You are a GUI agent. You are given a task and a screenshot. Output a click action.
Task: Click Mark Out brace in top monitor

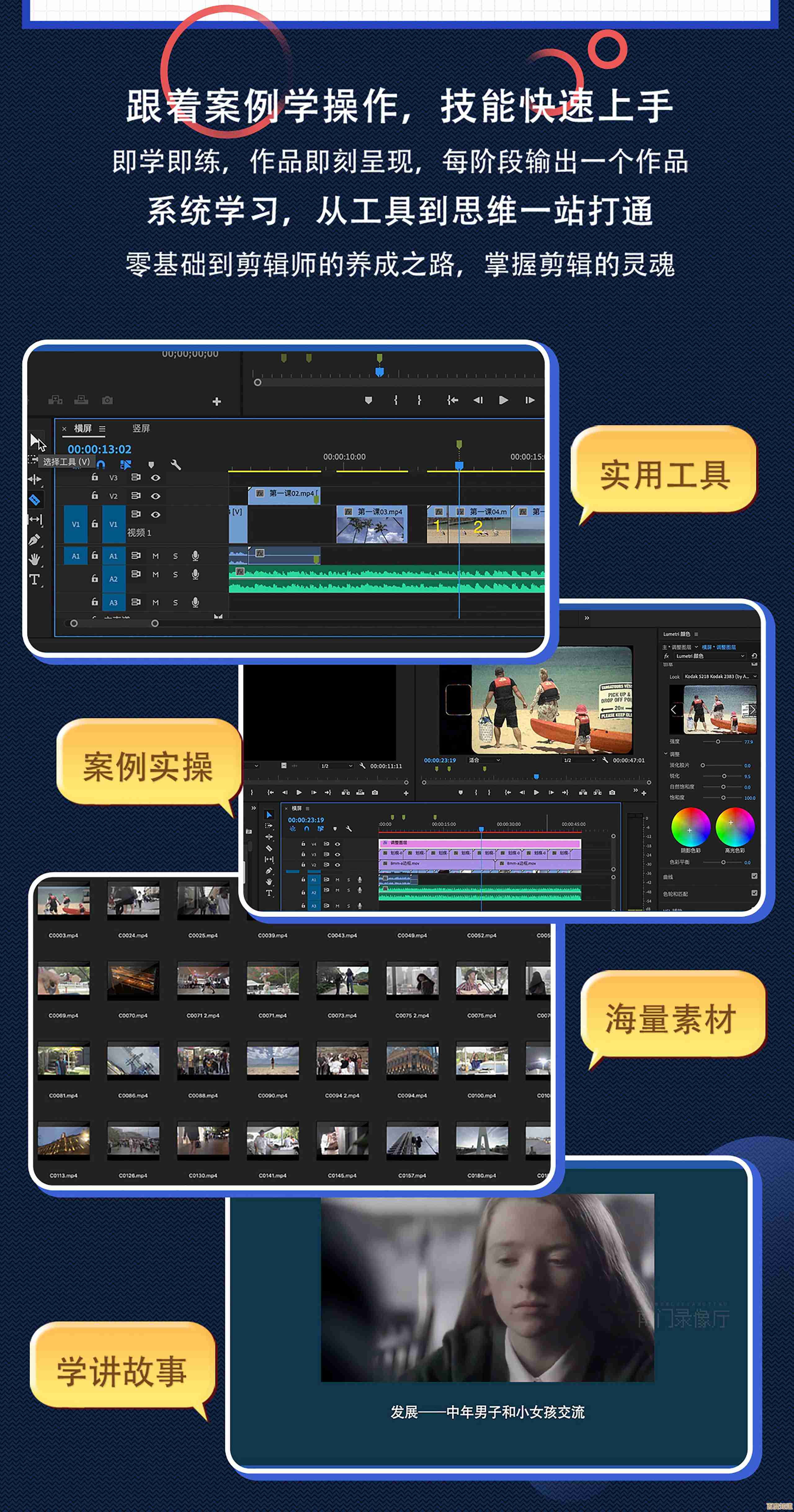point(419,400)
